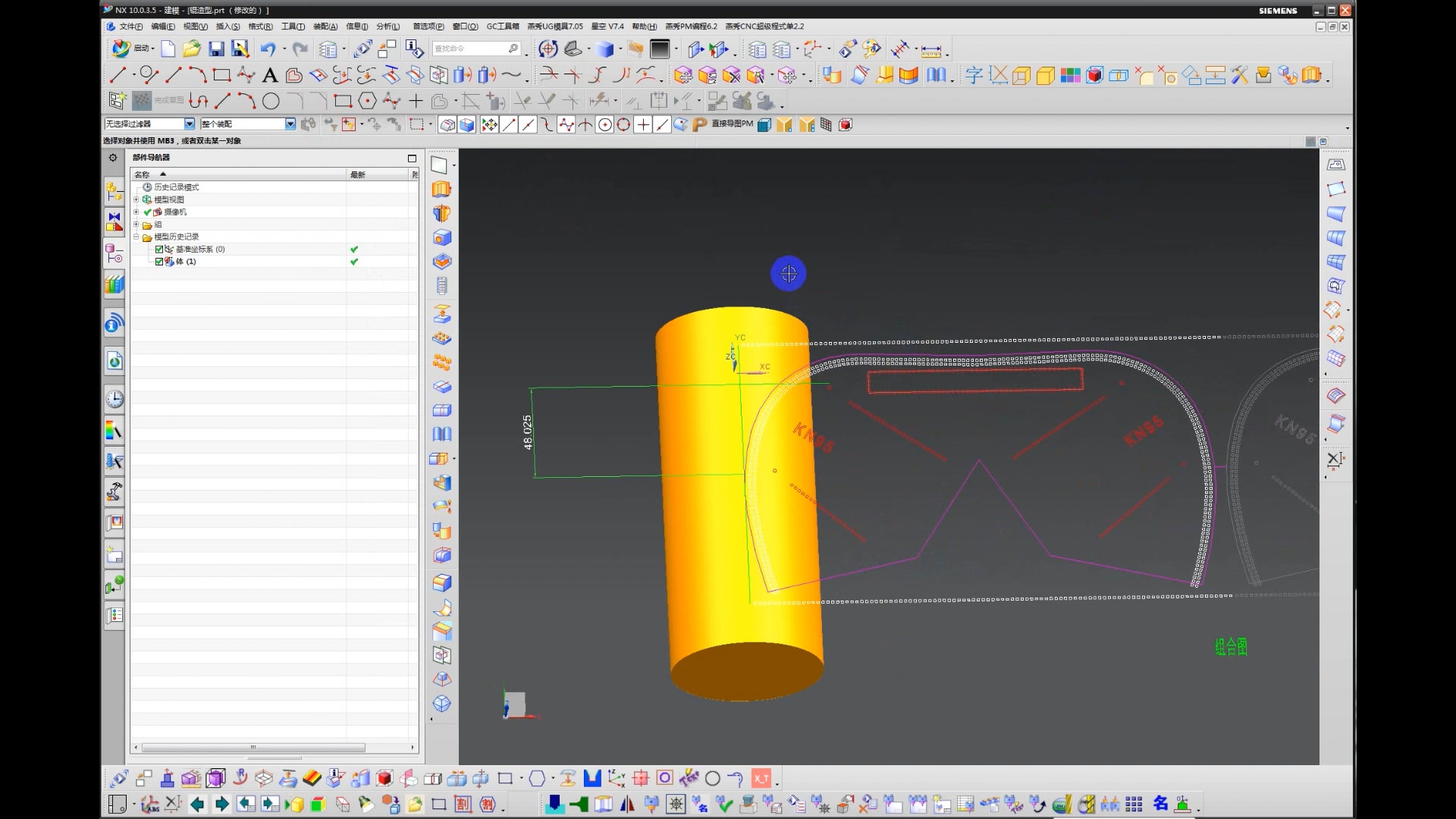Click the Revolve icon in the vertical feature toolbar
This screenshot has width=1456, height=819.
[x=441, y=214]
